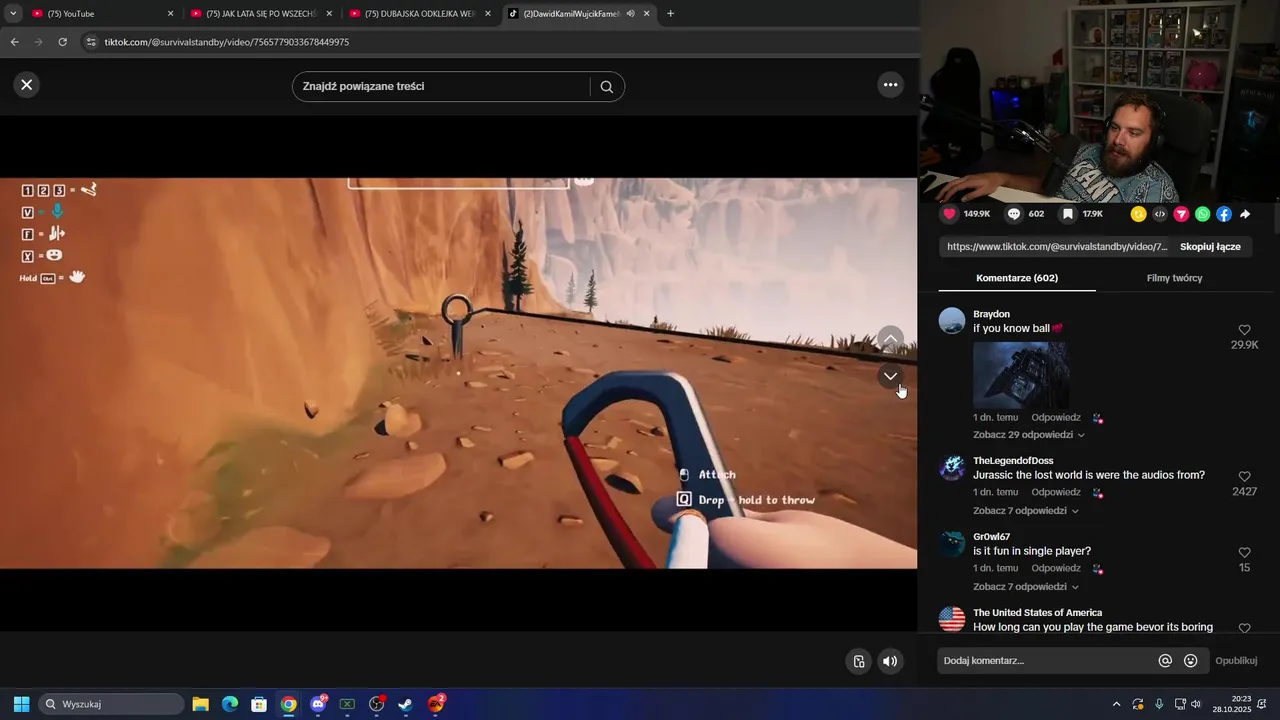This screenshot has height=720, width=1280.
Task: Expand Zobacz 7 odpowiedzi under TheLegendofDoss
Action: (x=1025, y=511)
